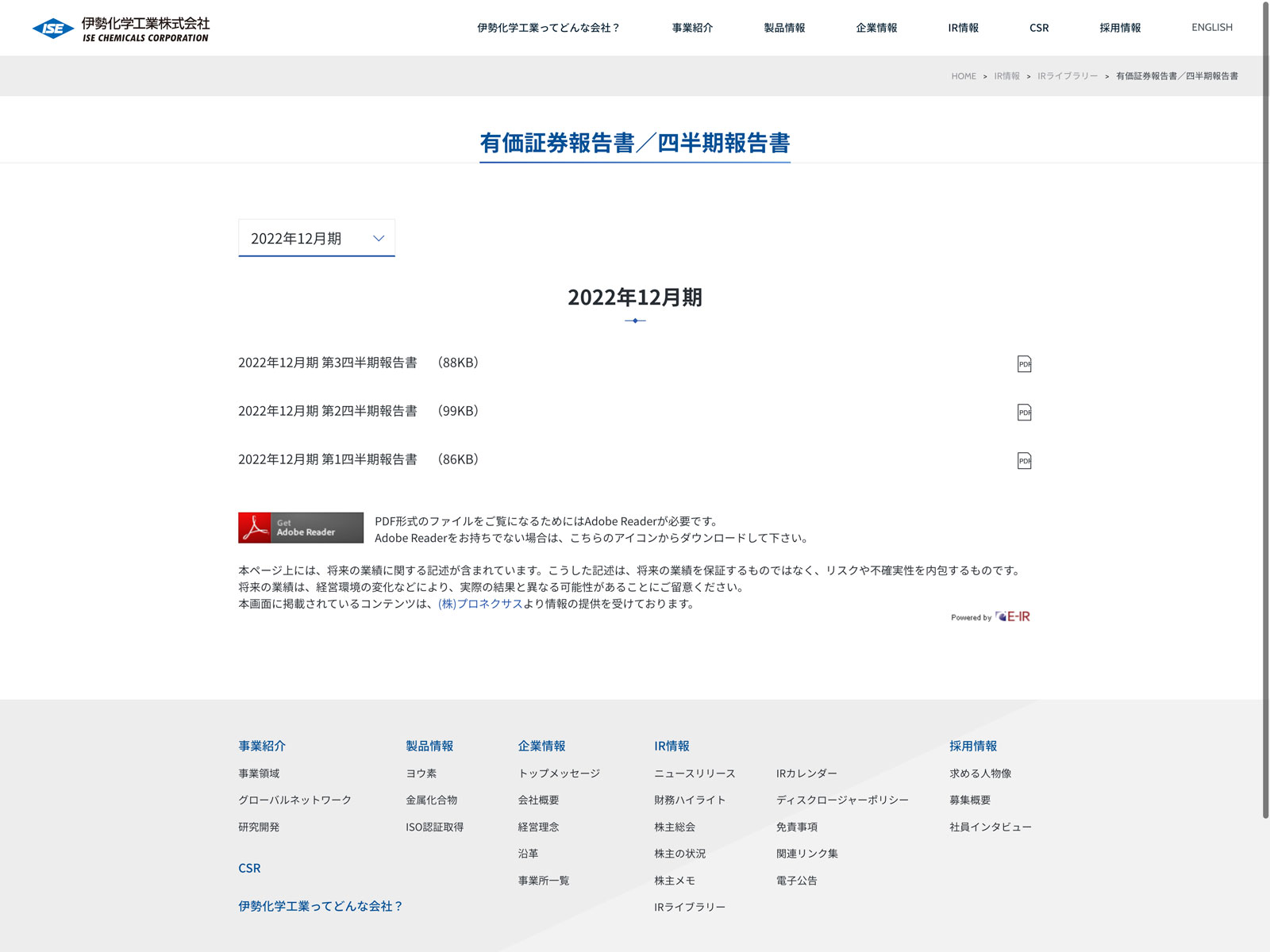
Task: Open footer link グローバルネットワーク
Action: [x=294, y=800]
